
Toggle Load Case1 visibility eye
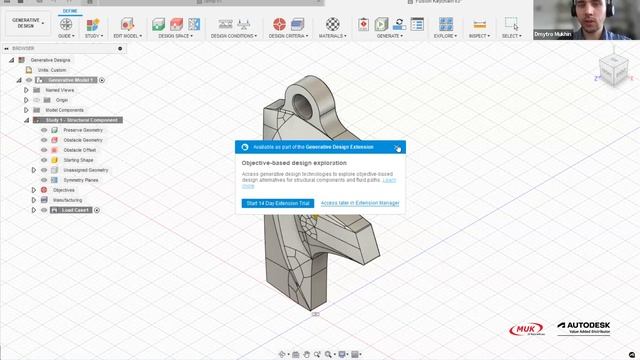(44, 210)
